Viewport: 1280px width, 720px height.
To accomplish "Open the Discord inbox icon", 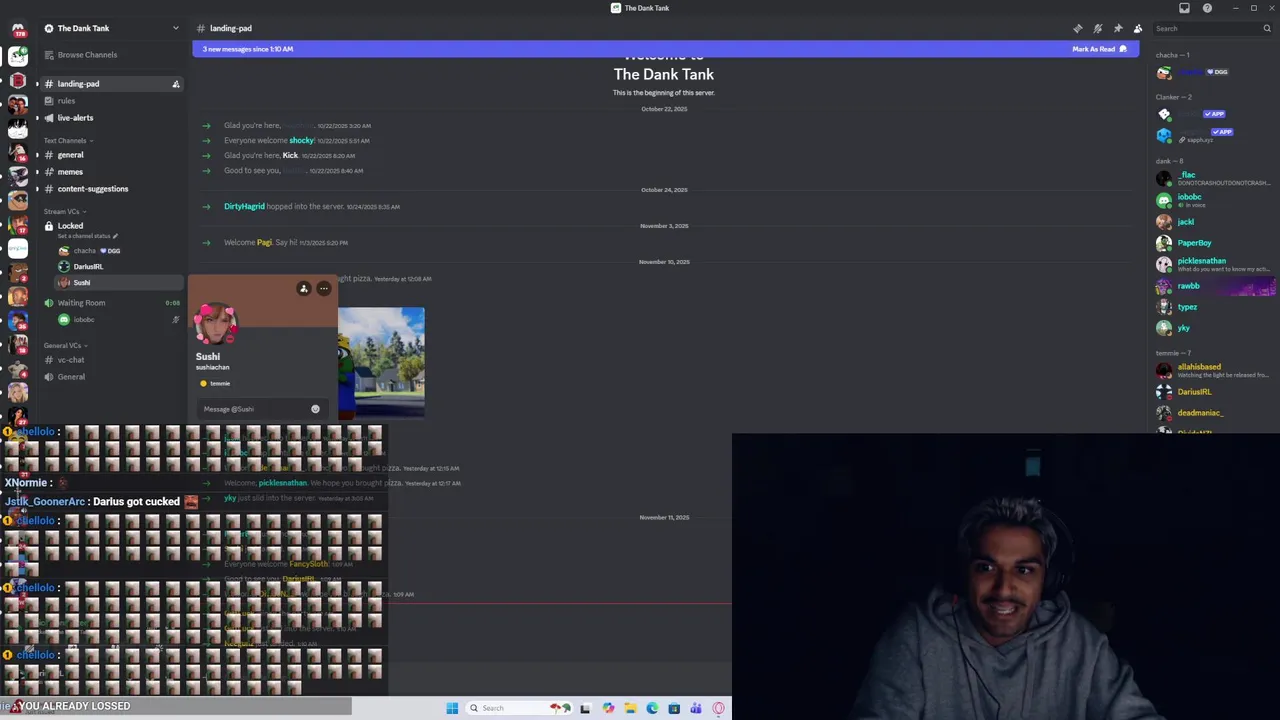I will tap(1184, 8).
